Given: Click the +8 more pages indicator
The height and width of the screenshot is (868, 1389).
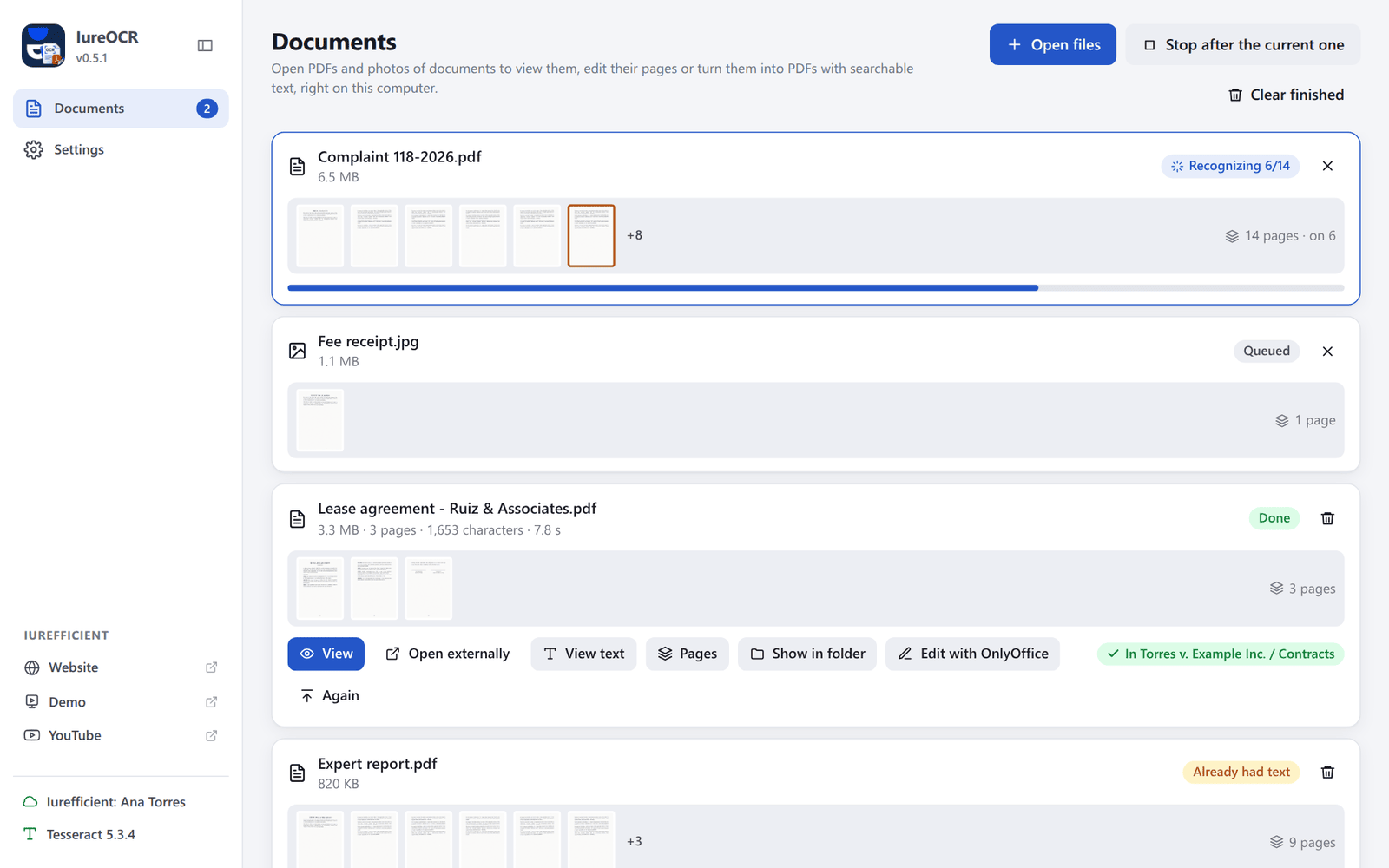Looking at the screenshot, I should [x=635, y=235].
